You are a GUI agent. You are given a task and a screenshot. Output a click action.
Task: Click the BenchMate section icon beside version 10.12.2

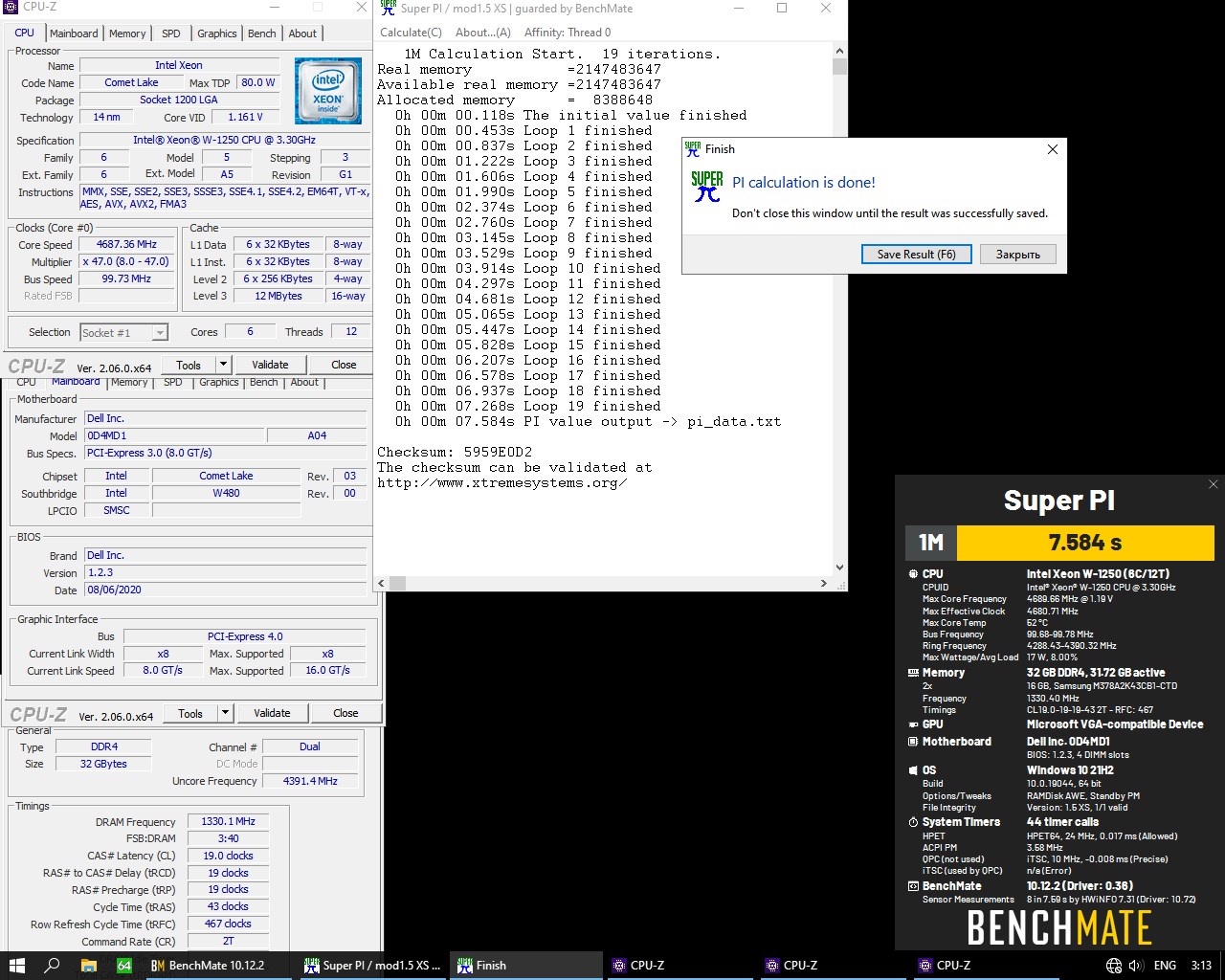(913, 886)
